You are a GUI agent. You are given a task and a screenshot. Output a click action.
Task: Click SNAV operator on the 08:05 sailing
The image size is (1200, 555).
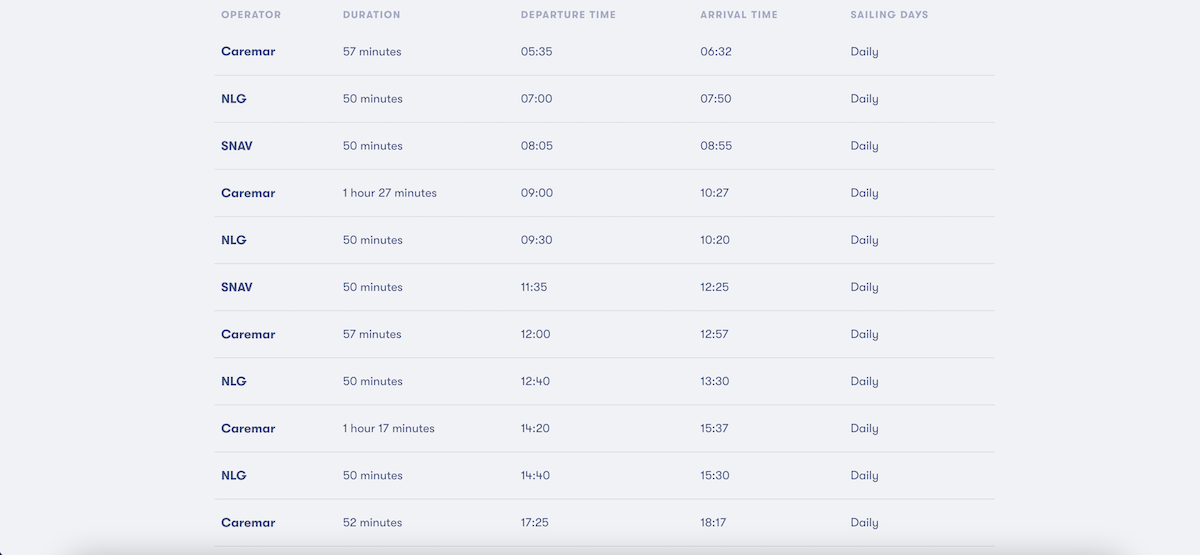[237, 146]
